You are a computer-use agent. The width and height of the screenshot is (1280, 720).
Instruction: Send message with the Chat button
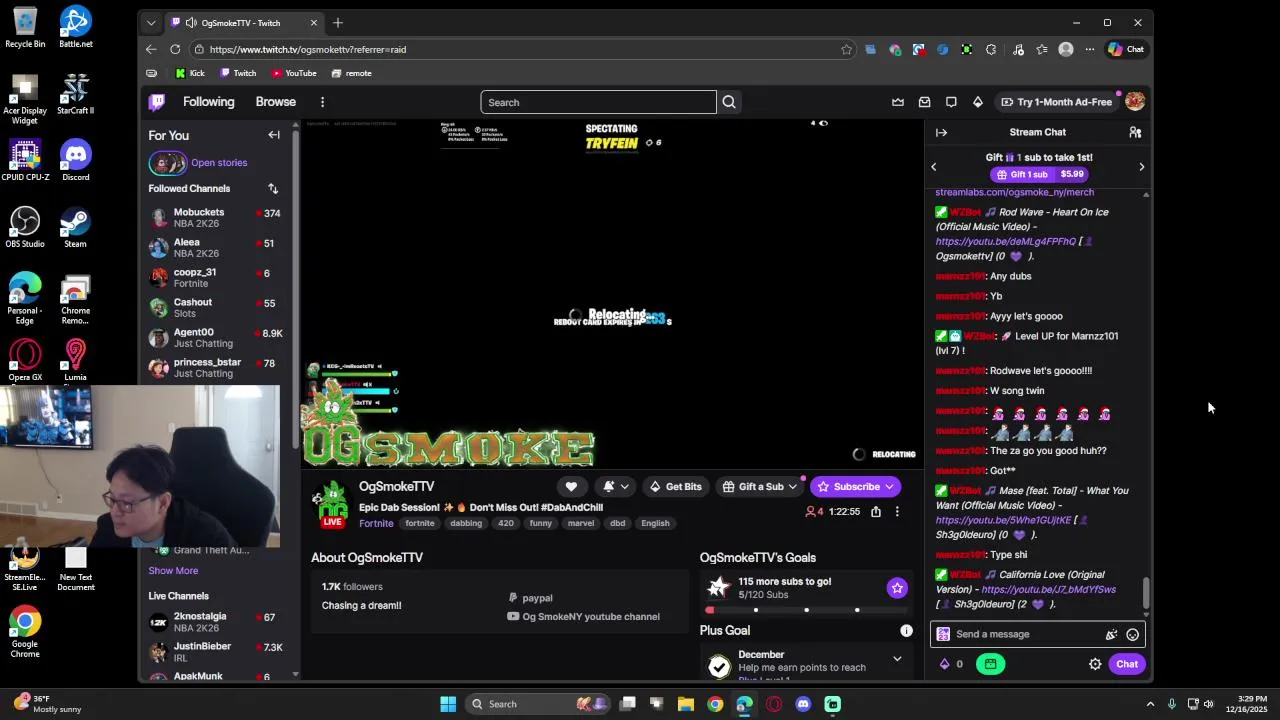click(x=1127, y=664)
